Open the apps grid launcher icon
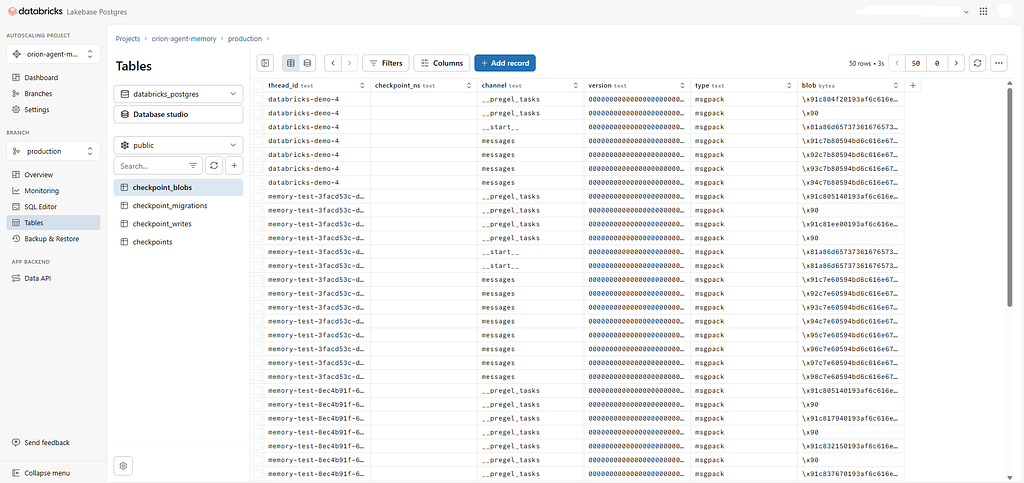Image resolution: width=1024 pixels, height=483 pixels. click(x=984, y=11)
